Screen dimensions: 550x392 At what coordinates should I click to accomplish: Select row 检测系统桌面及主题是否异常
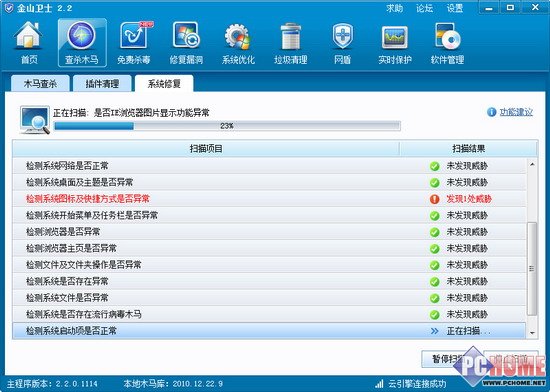[x=269, y=183]
